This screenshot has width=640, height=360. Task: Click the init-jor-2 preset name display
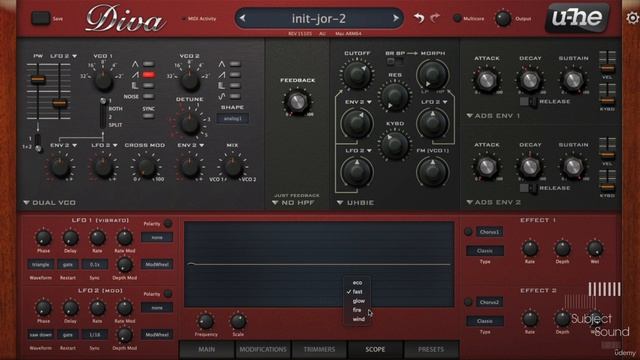319,18
